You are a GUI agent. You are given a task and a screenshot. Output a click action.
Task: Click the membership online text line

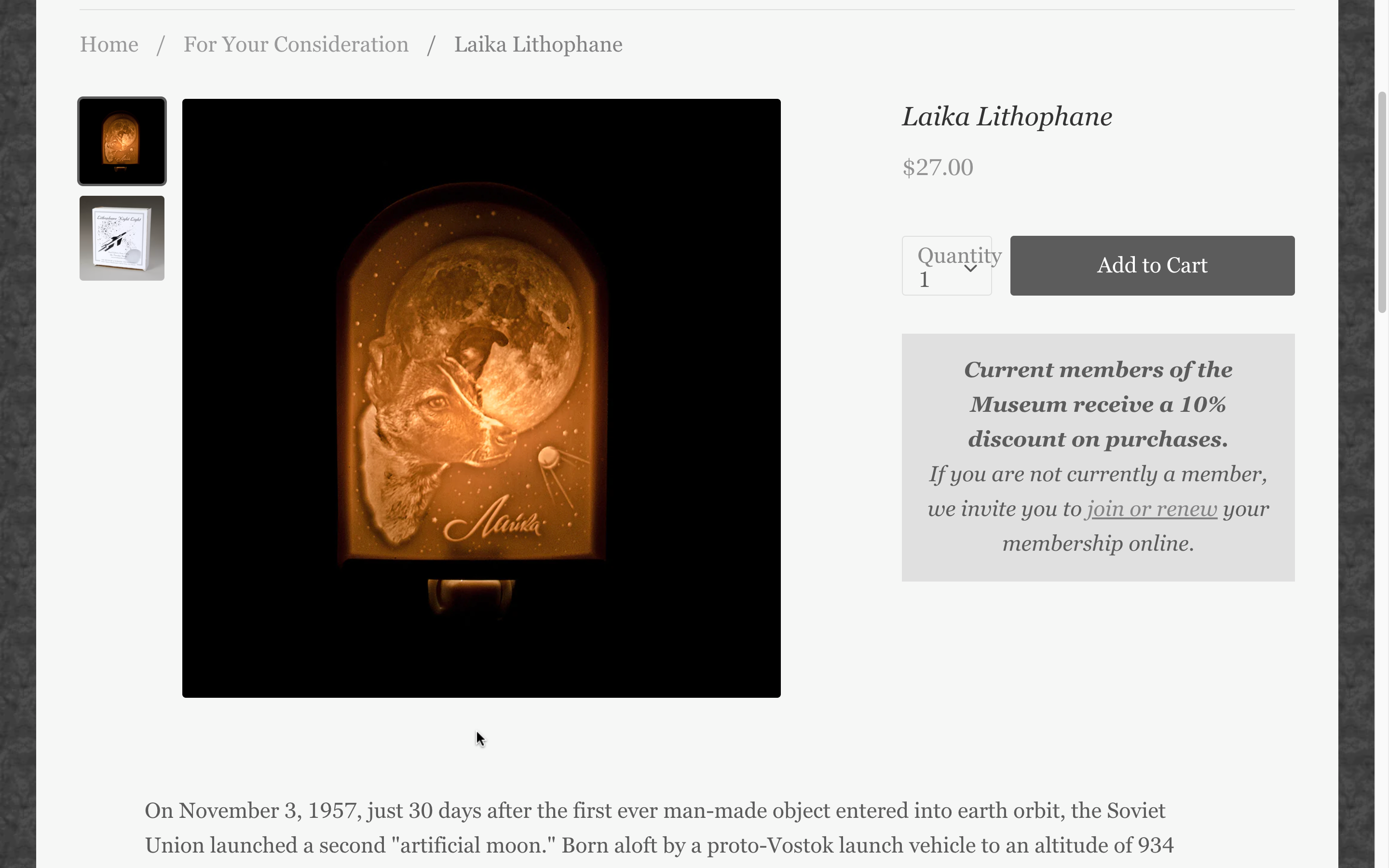pyautogui.click(x=1097, y=543)
